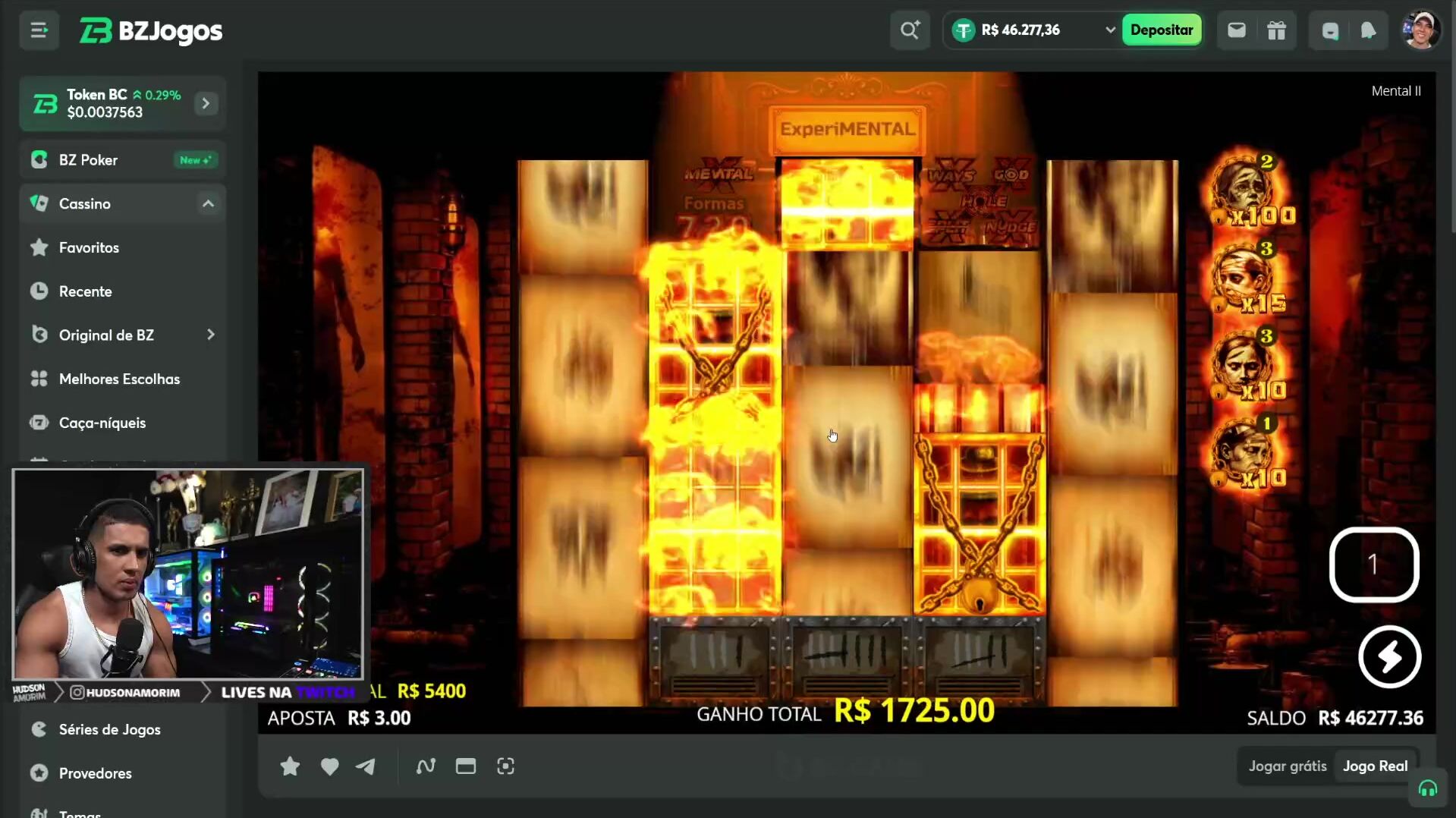
Task: Enter fullscreen with the expand icon
Action: click(x=505, y=766)
